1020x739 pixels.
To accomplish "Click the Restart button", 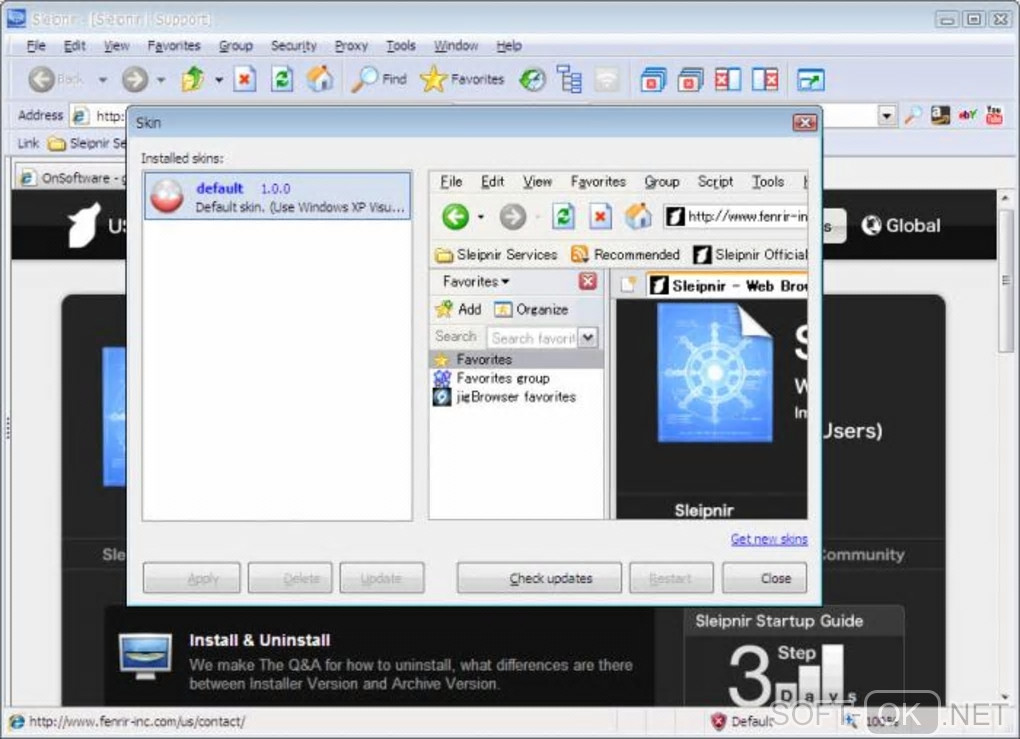I will 671,578.
